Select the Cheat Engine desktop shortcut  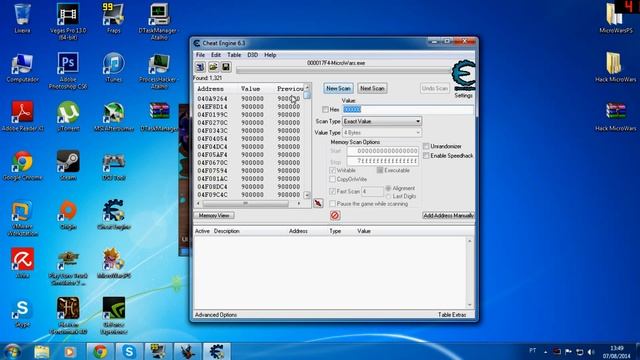coord(113,214)
